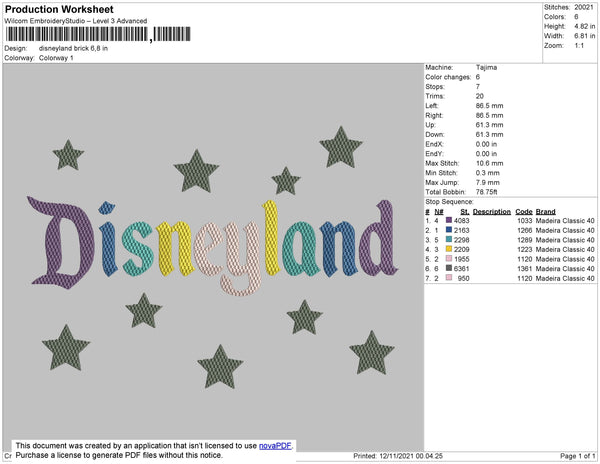Click the EndY value 0.00 in
This screenshot has width=600, height=464.
[x=486, y=153]
